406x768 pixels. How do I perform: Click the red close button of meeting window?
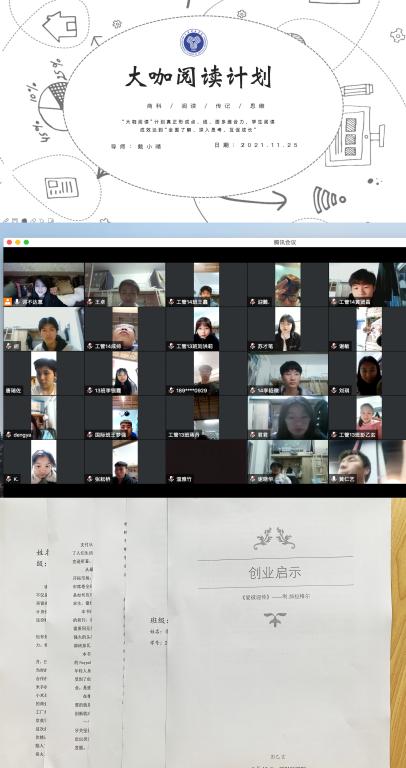click(x=9, y=242)
